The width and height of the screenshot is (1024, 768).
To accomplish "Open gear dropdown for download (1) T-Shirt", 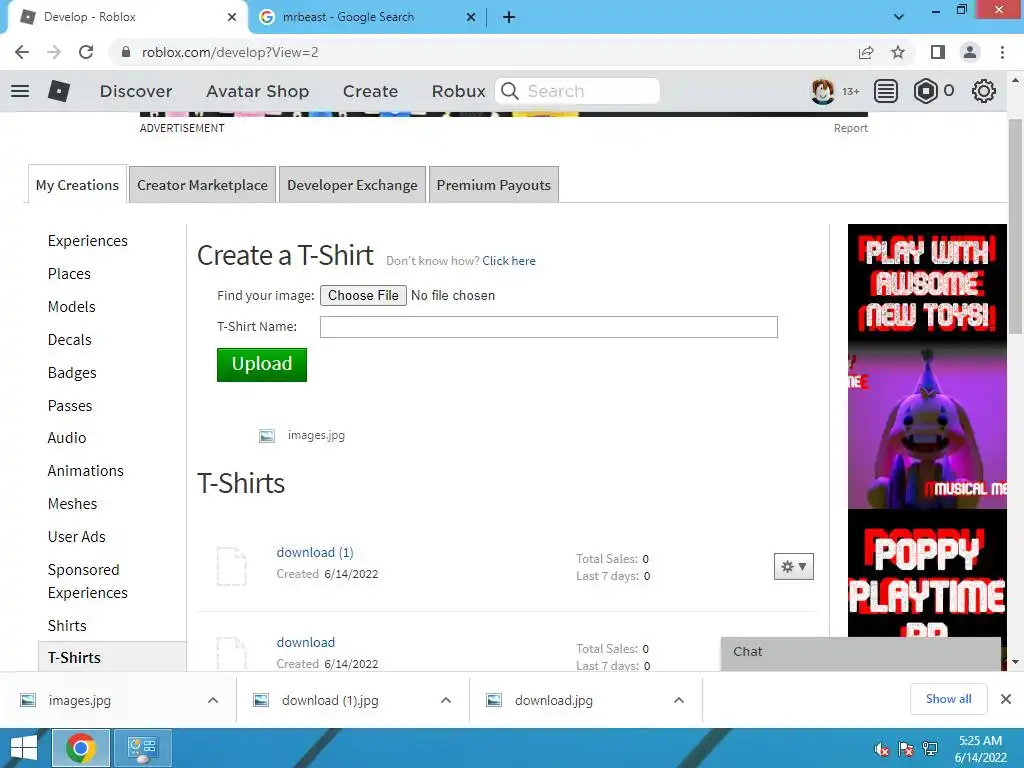I will pos(793,567).
